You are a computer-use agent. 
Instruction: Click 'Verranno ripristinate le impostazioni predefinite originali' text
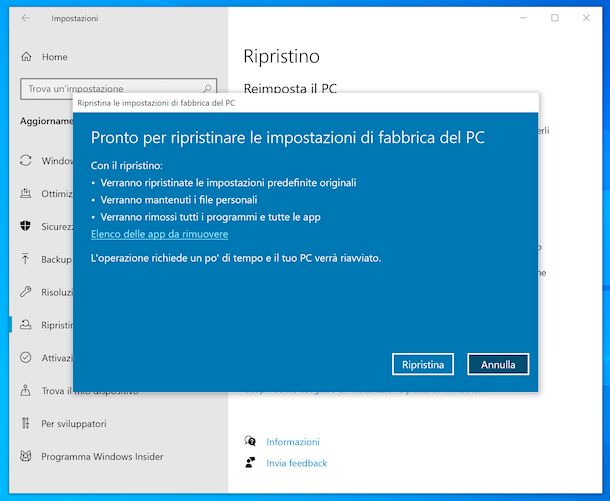228,183
